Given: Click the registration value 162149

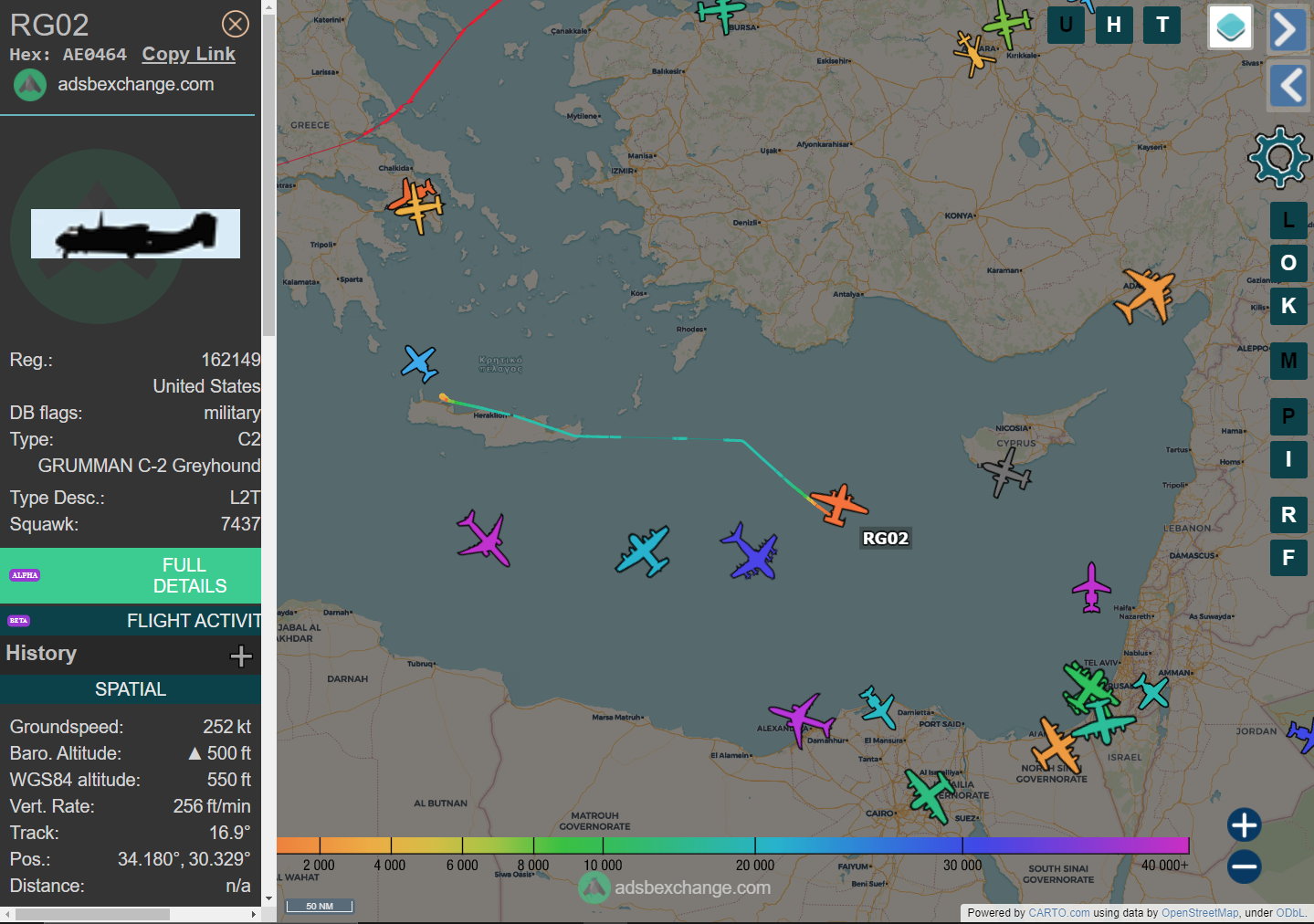Looking at the screenshot, I should [x=231, y=360].
